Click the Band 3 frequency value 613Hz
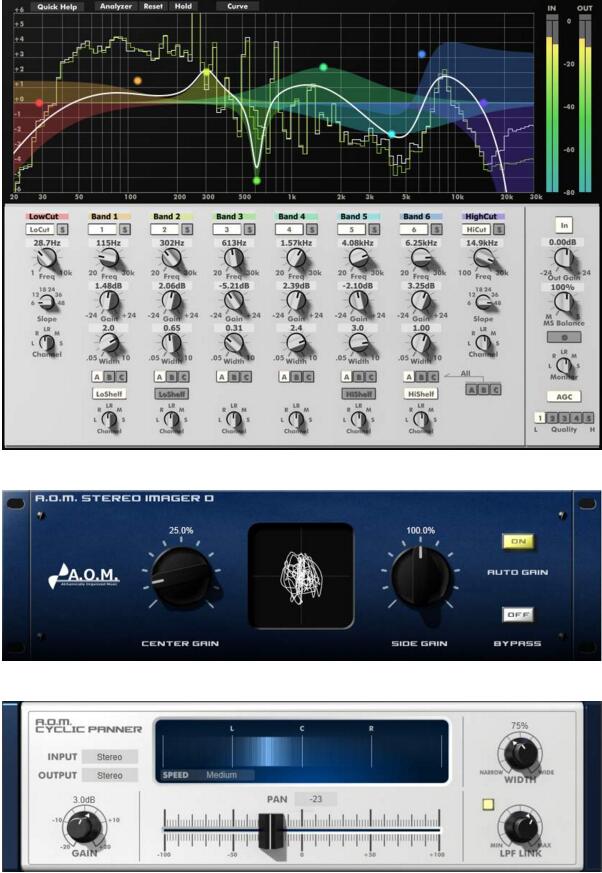 pyautogui.click(x=234, y=243)
